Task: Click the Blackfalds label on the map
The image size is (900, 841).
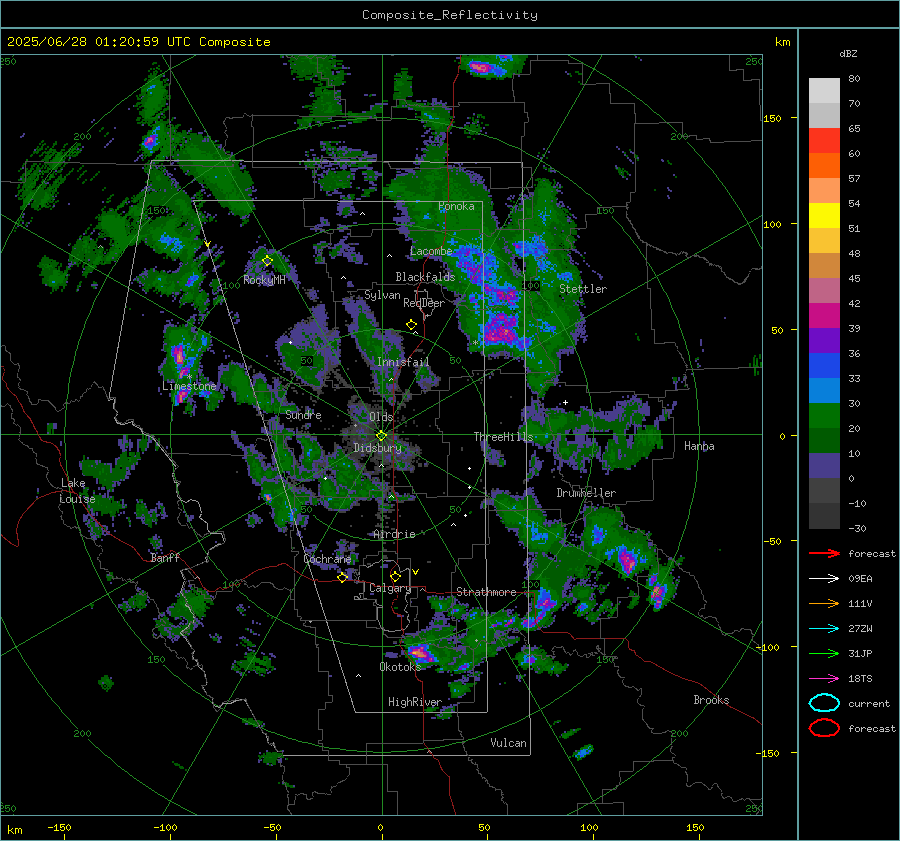Action: (425, 277)
